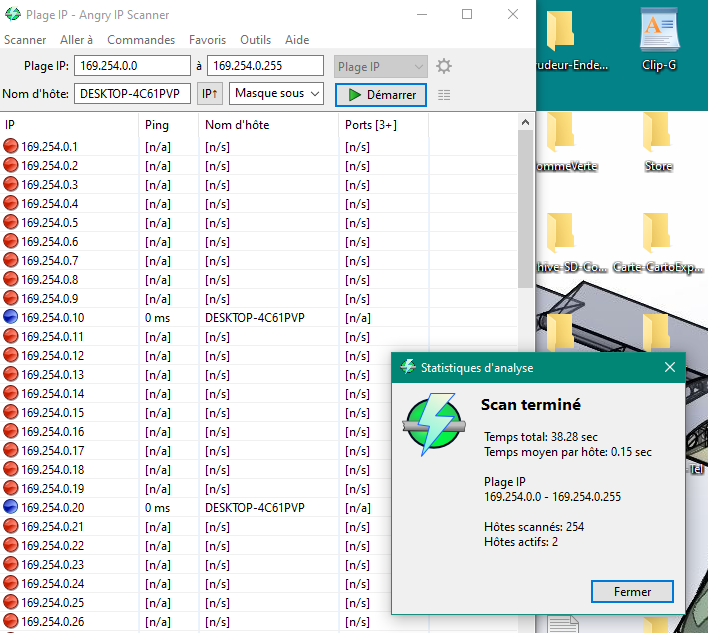Click the 0 ms ping of 169.254.0.20
708x633 pixels.
coord(157,508)
